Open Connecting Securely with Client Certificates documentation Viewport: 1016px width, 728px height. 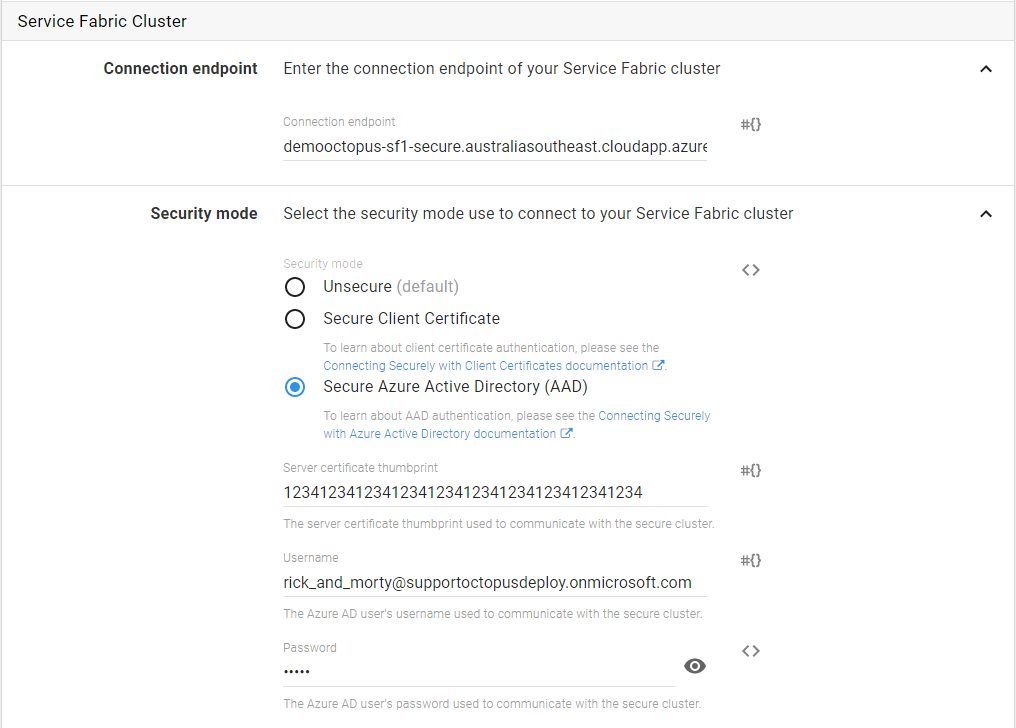tap(486, 366)
